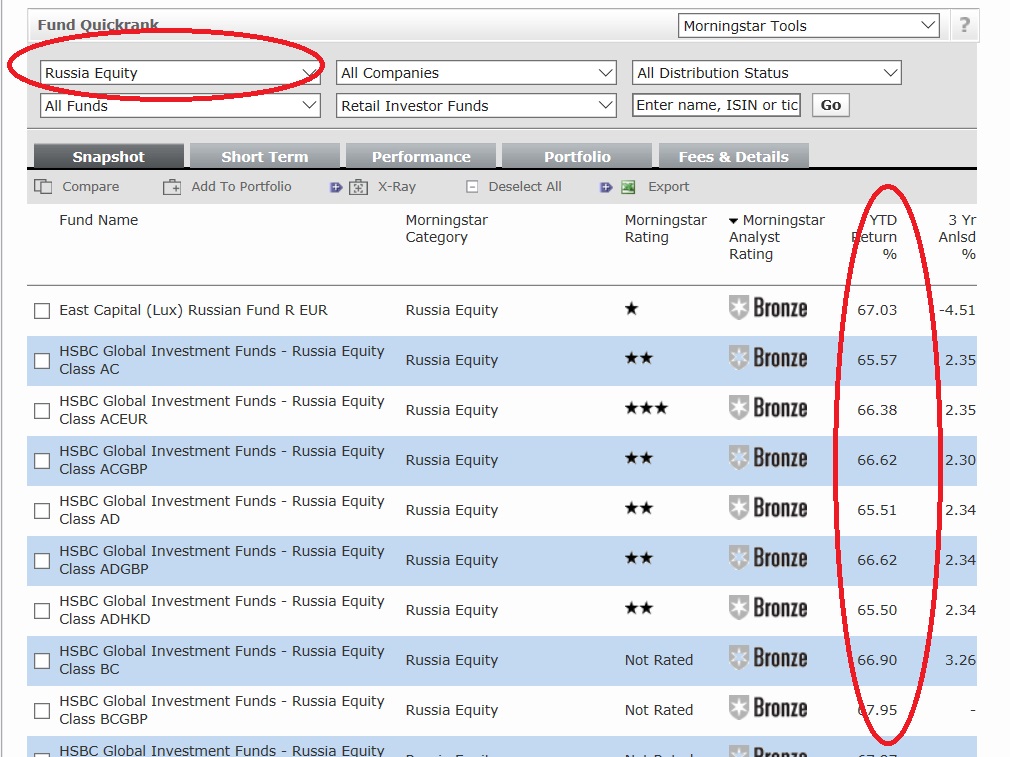Click the Bronze badge for East Capital fund
The width and height of the screenshot is (1010, 757).
click(x=768, y=308)
